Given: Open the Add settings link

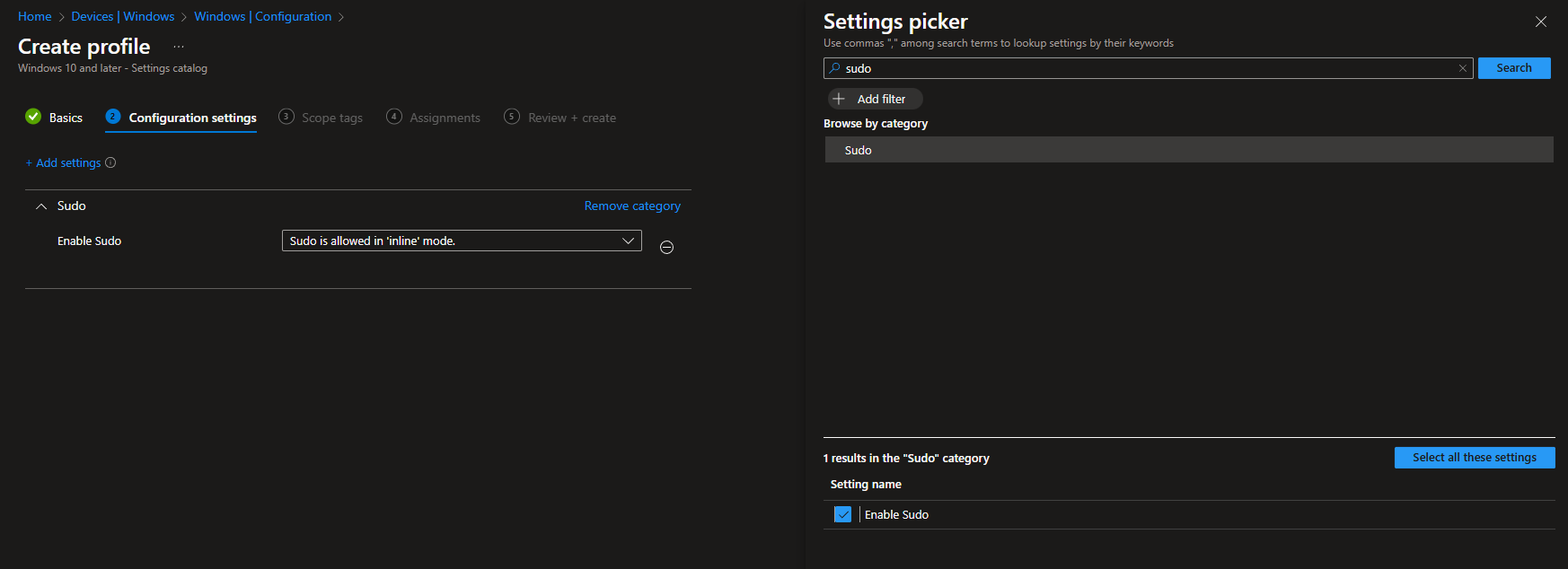Looking at the screenshot, I should 64,162.
